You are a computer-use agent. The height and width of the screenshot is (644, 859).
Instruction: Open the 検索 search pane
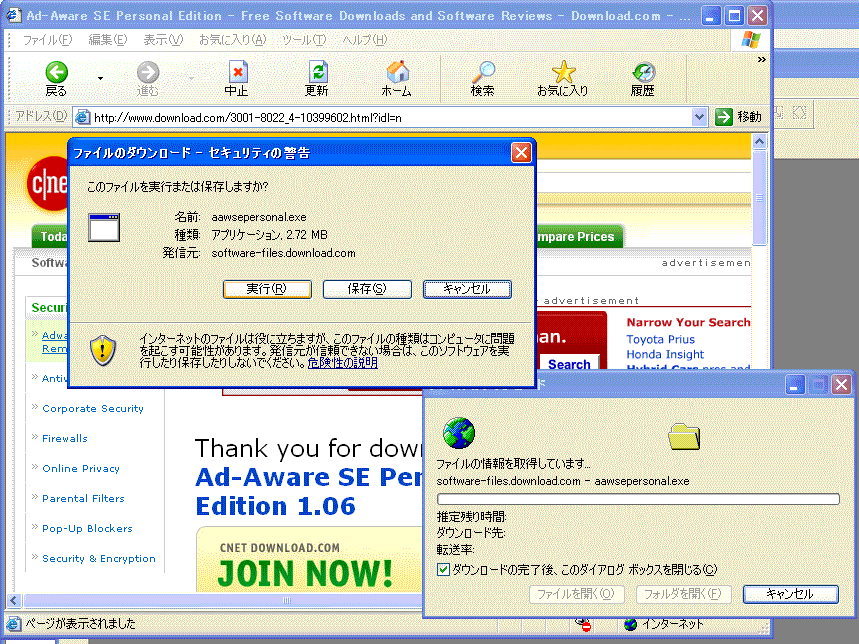click(x=483, y=78)
